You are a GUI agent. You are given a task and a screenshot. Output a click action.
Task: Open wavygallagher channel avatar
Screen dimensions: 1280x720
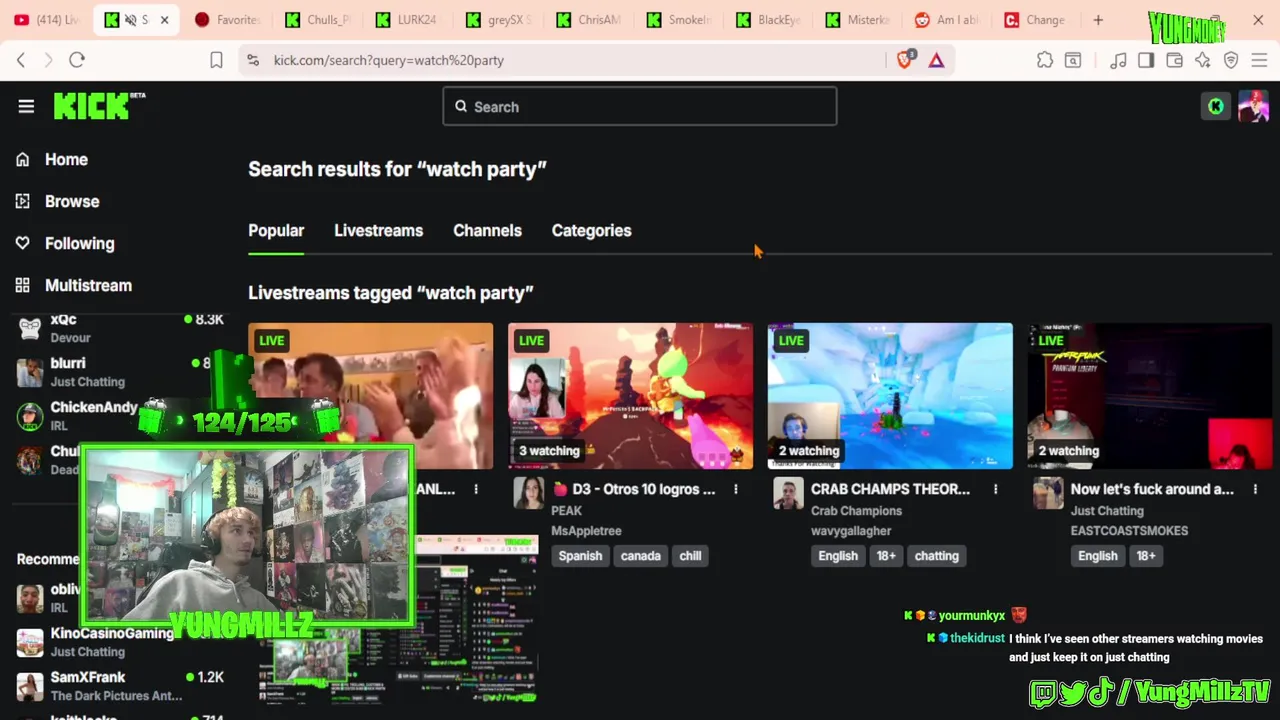(x=788, y=493)
